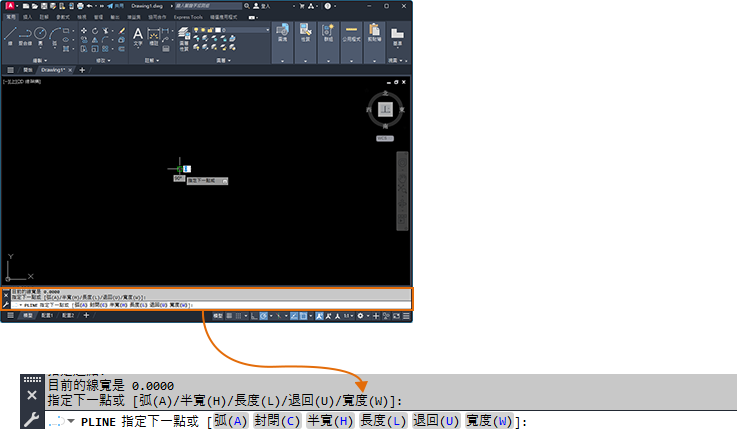This screenshot has width=737, height=429.
Task: Click the Rotate tool in Modify panel
Action: [x=95, y=31]
